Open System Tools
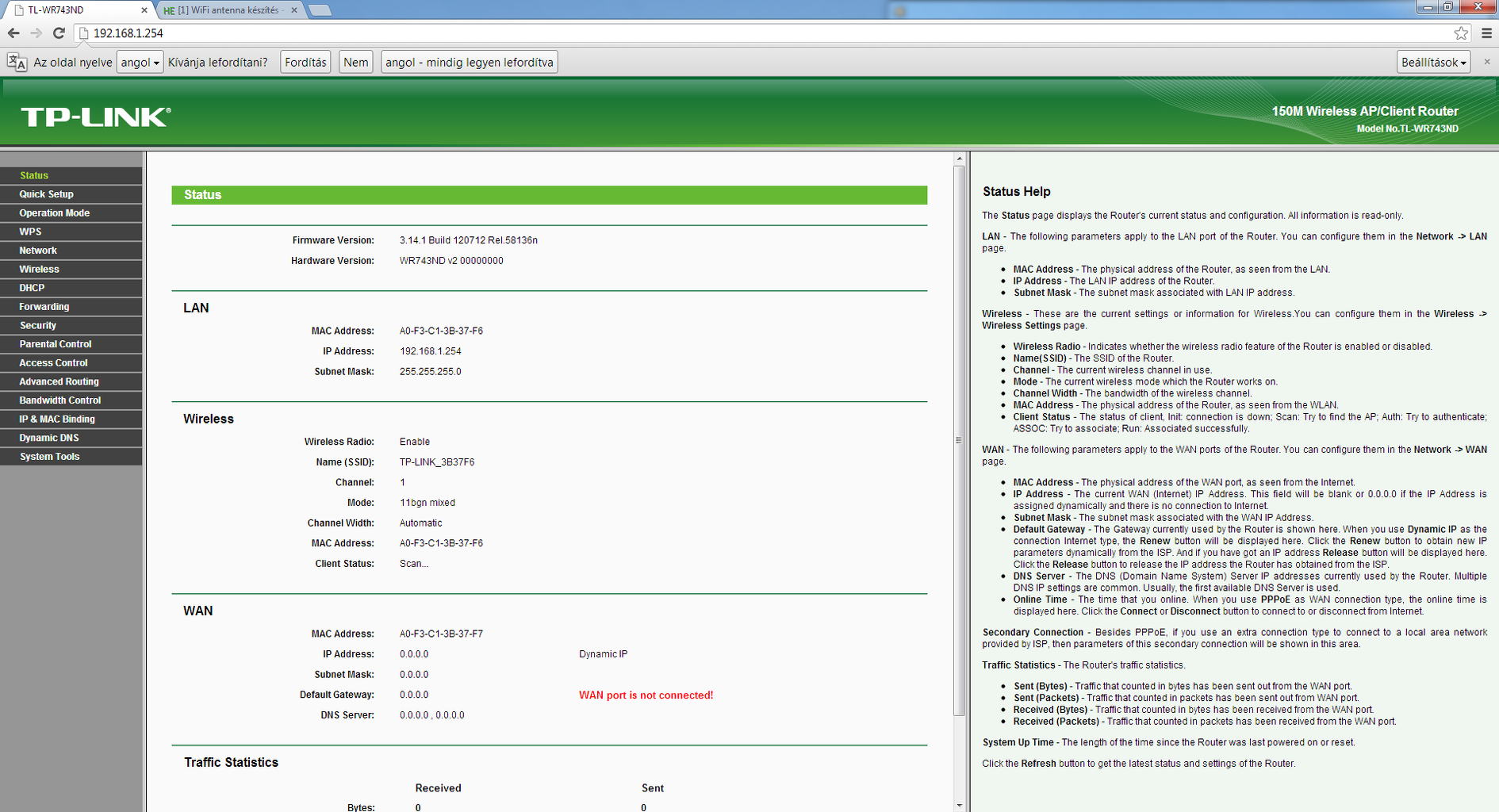The height and width of the screenshot is (812, 1499). tap(71, 457)
